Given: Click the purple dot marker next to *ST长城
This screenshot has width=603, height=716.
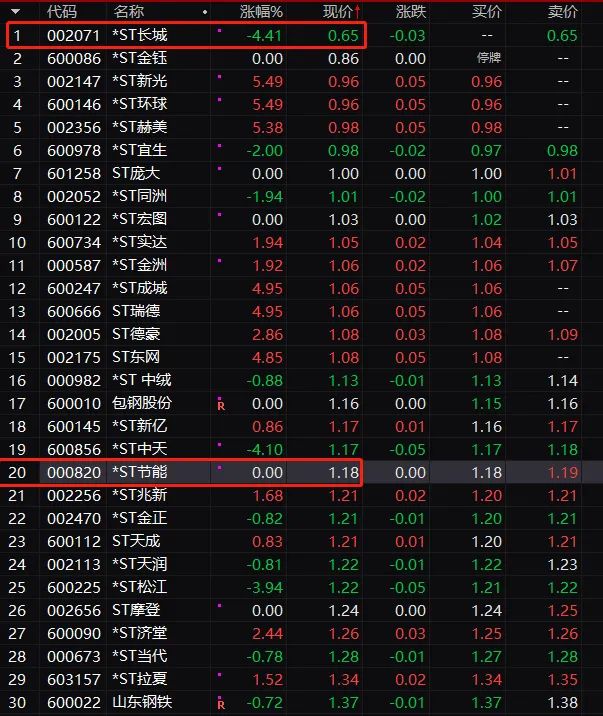Looking at the screenshot, I should point(220,32).
